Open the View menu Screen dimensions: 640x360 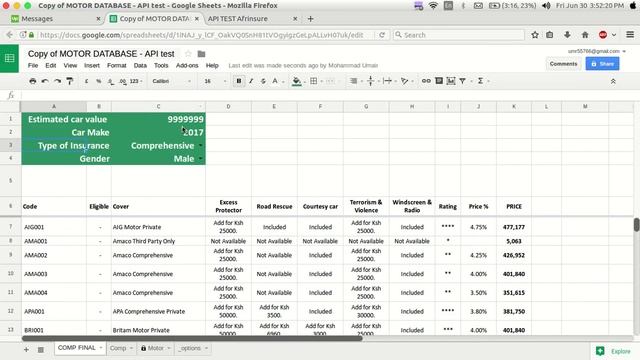tap(70, 65)
